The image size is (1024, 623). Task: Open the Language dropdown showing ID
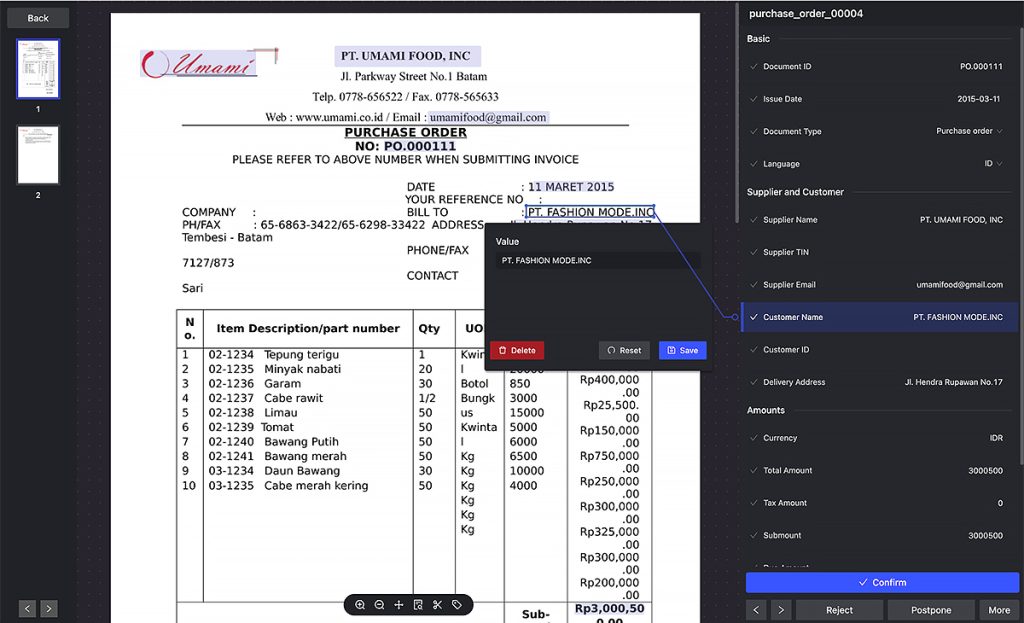(x=993, y=164)
